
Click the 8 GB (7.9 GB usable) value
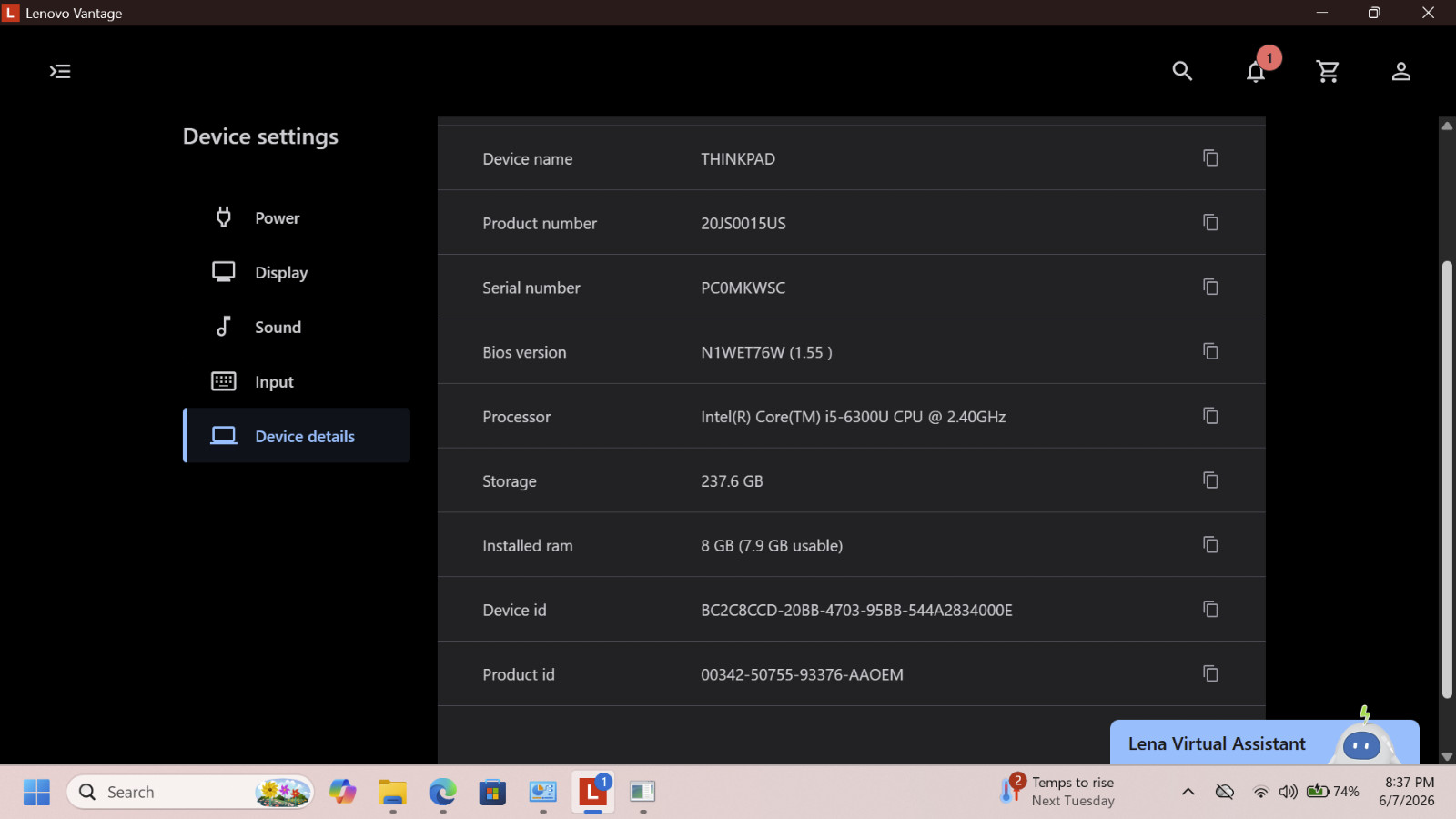[772, 546]
